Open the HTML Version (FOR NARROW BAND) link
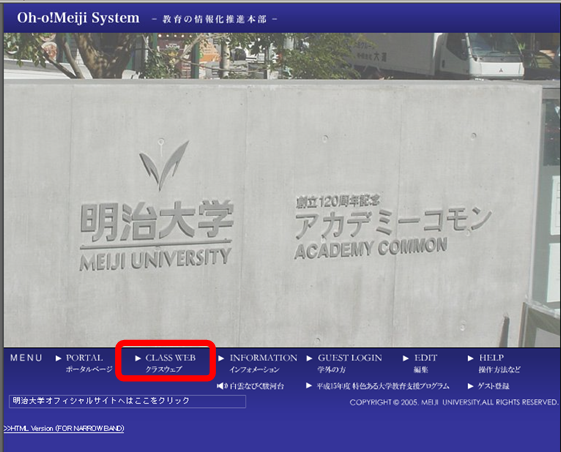Screen dimensions: 561x452 click(x=64, y=428)
